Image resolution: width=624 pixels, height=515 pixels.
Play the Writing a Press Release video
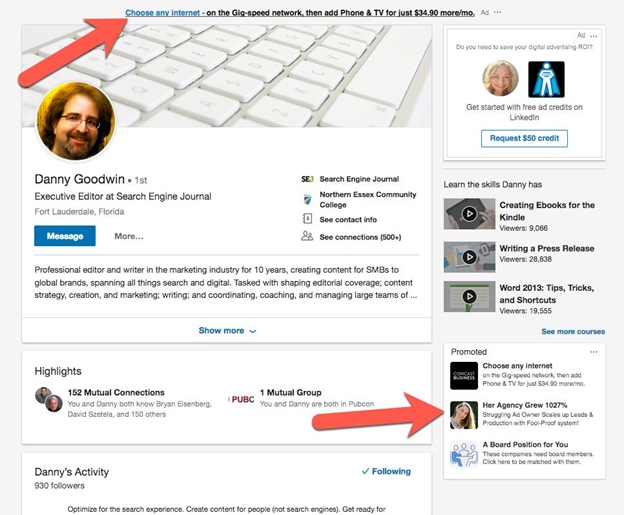[x=470, y=255]
